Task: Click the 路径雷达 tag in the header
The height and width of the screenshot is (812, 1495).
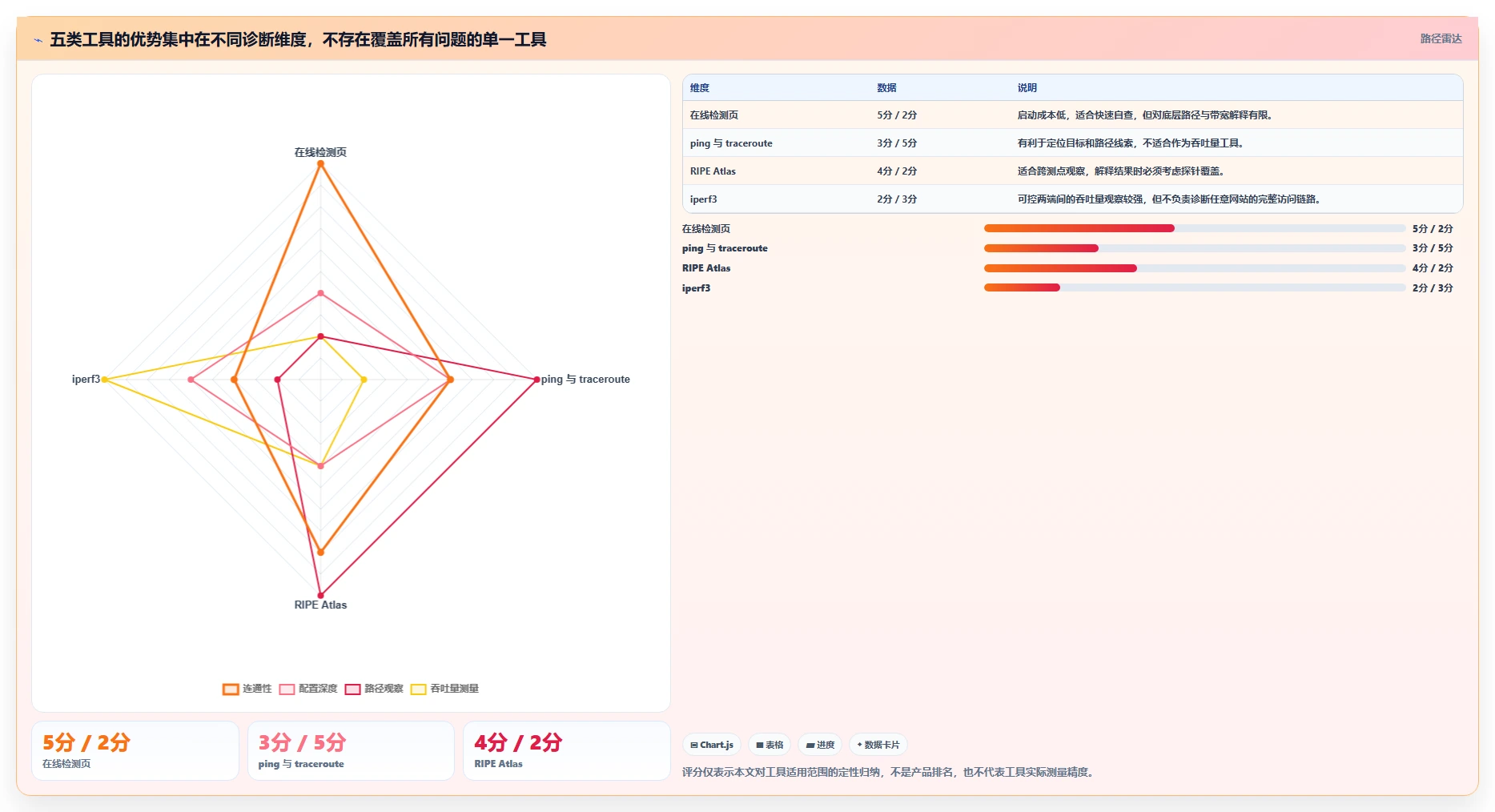Action: tap(1441, 38)
